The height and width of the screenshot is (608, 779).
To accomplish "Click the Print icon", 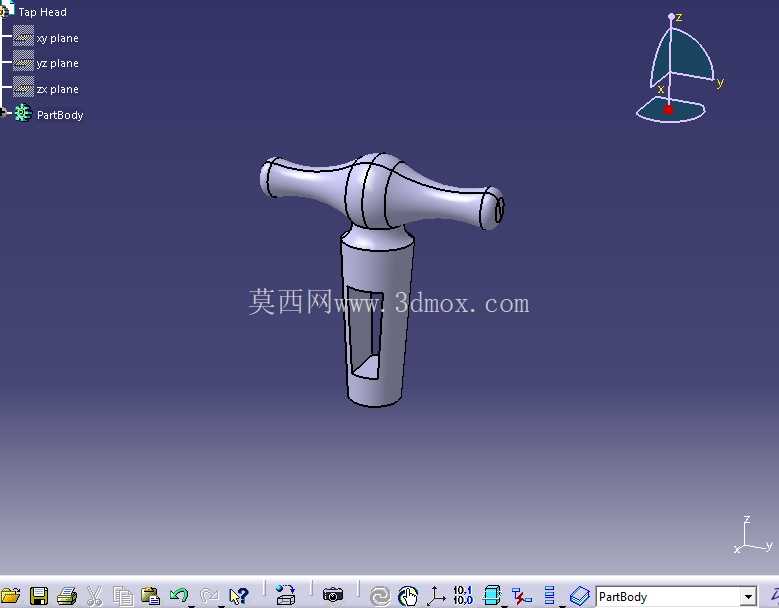I will tap(67, 596).
